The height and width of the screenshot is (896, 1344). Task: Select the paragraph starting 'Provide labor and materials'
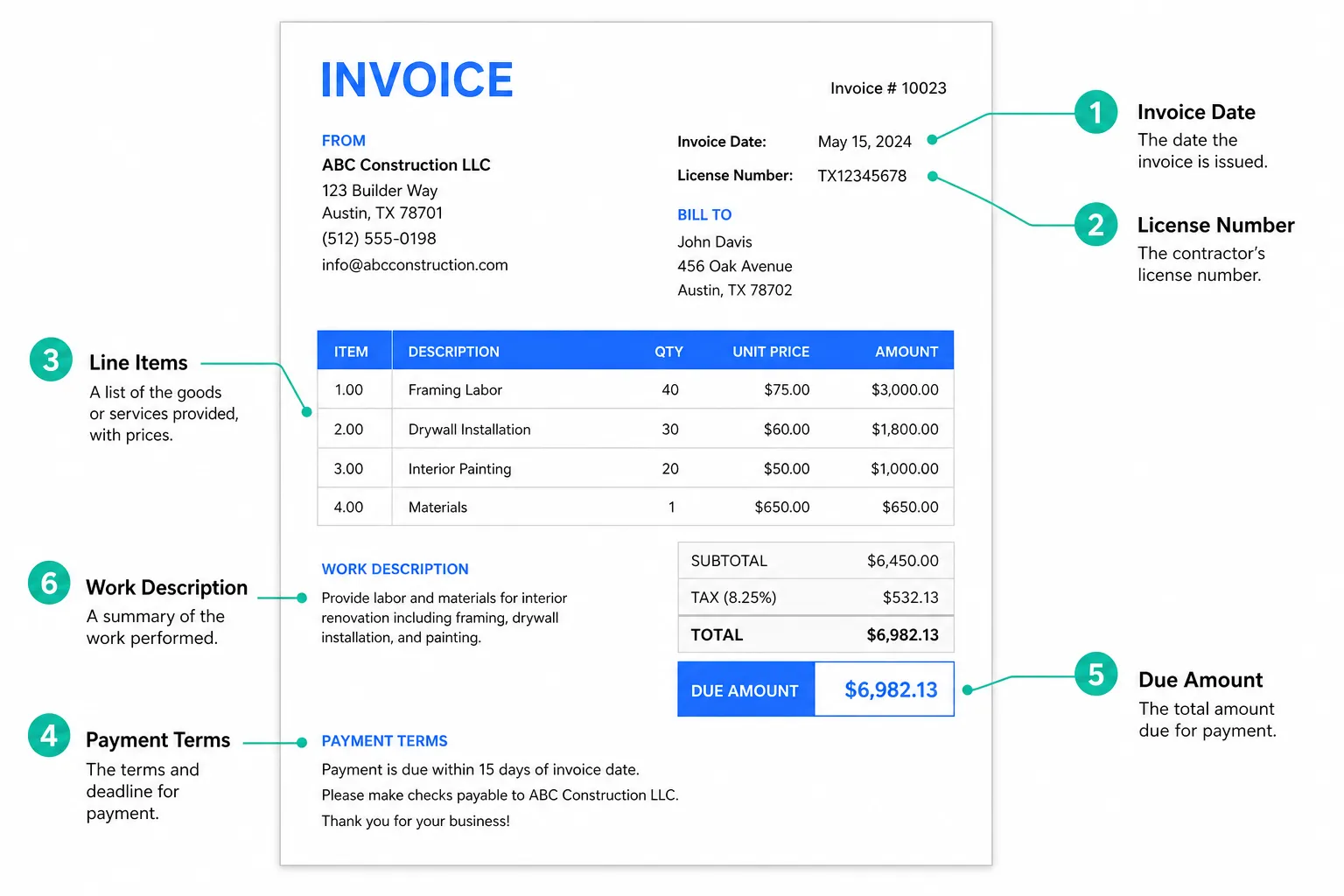click(444, 618)
